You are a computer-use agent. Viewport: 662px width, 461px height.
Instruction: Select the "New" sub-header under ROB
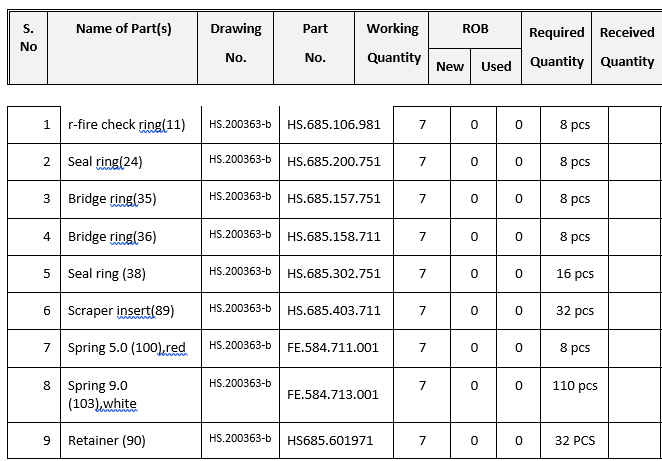coord(450,67)
